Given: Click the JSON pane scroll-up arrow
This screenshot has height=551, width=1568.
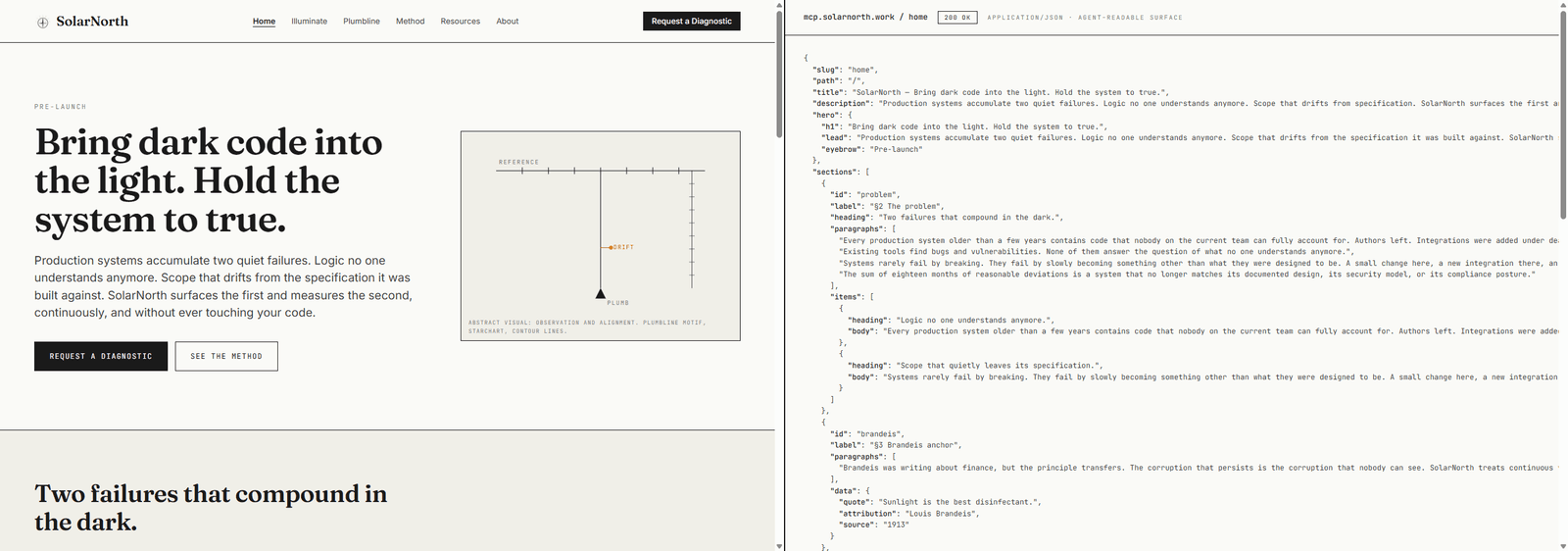Looking at the screenshot, I should click(1562, 6).
